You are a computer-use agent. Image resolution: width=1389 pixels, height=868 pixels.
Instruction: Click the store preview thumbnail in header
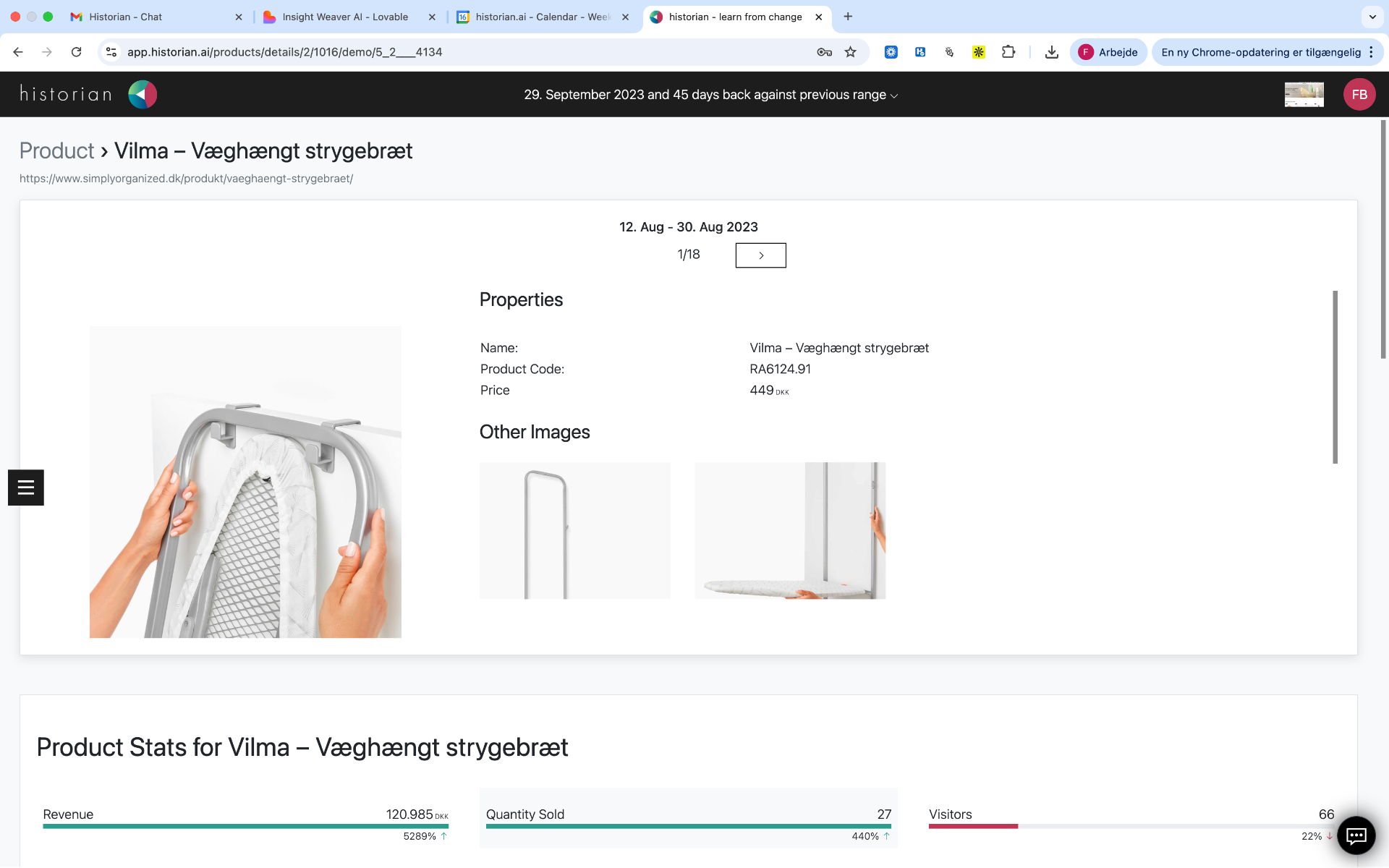pos(1304,94)
